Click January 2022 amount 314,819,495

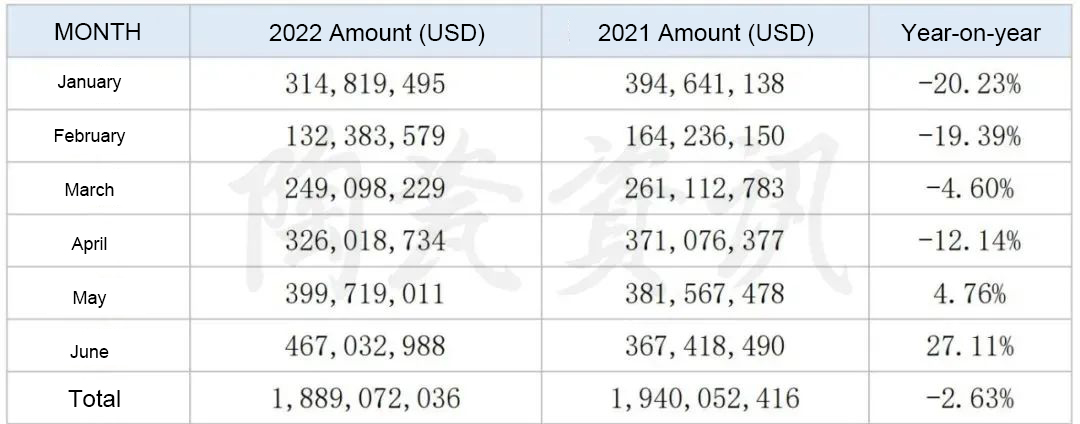click(365, 83)
